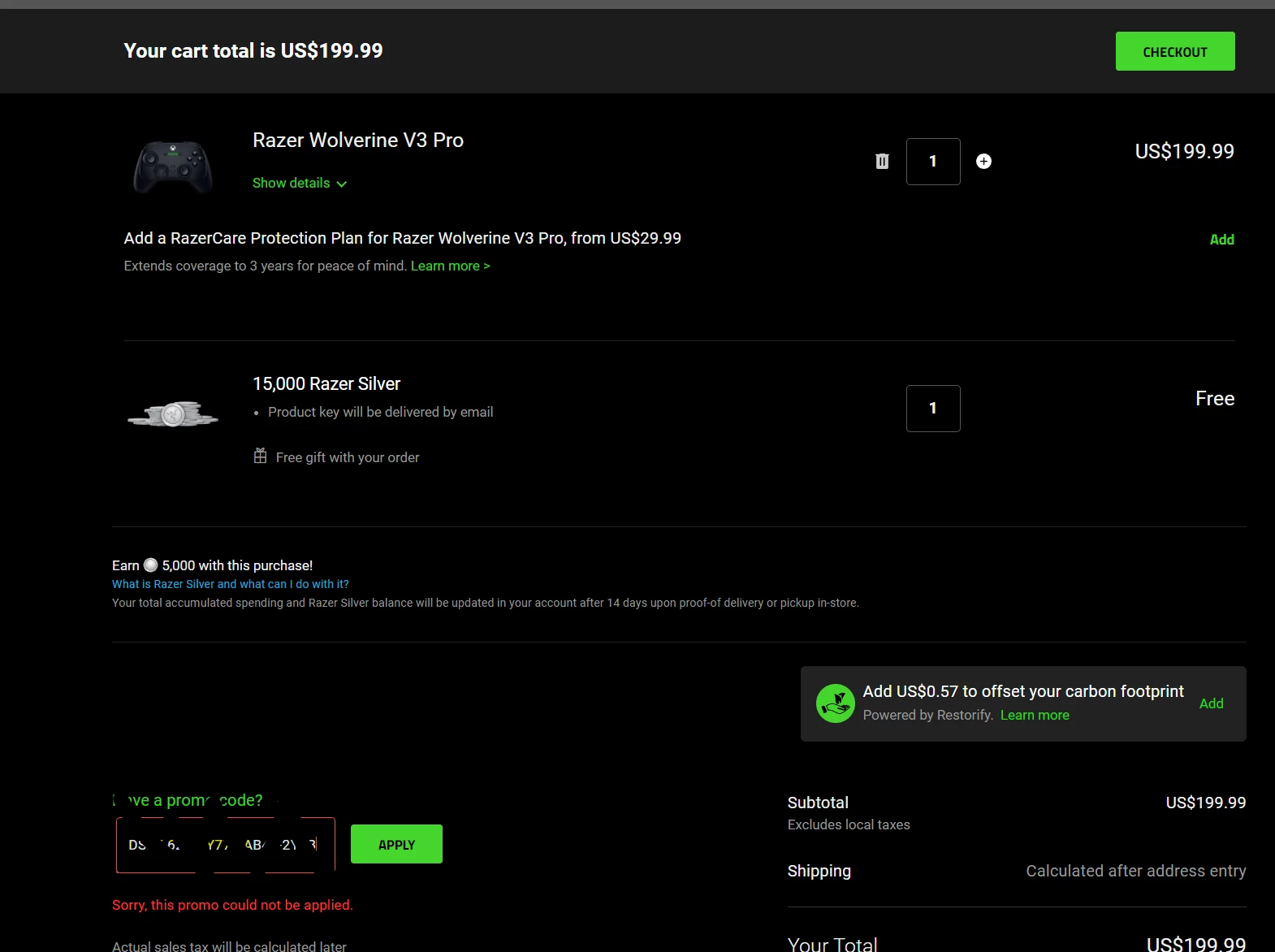Apply the entered promo code
The height and width of the screenshot is (952, 1275).
pos(396,844)
